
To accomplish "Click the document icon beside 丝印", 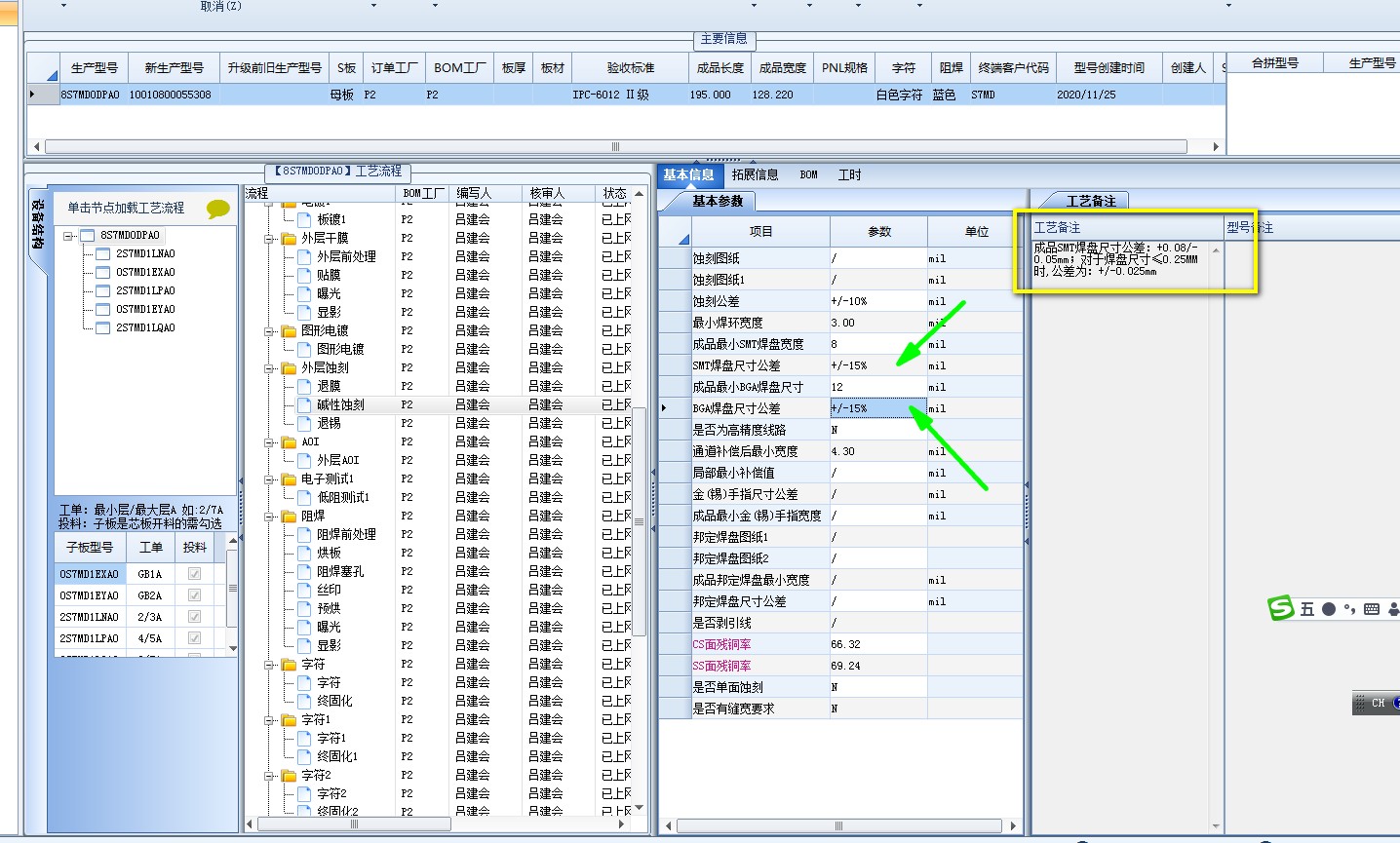I will tap(304, 590).
